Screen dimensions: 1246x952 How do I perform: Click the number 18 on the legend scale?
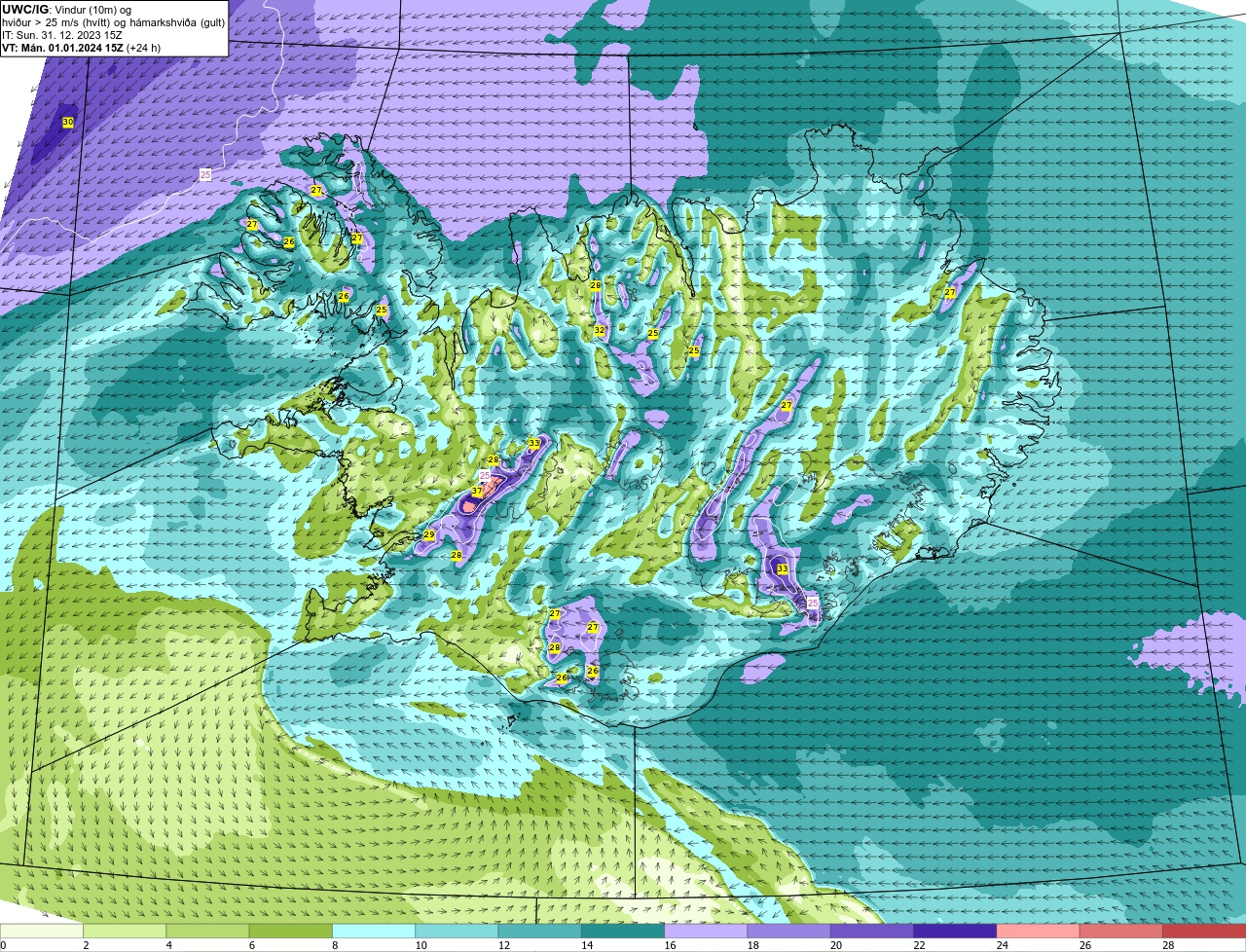pyautogui.click(x=752, y=945)
